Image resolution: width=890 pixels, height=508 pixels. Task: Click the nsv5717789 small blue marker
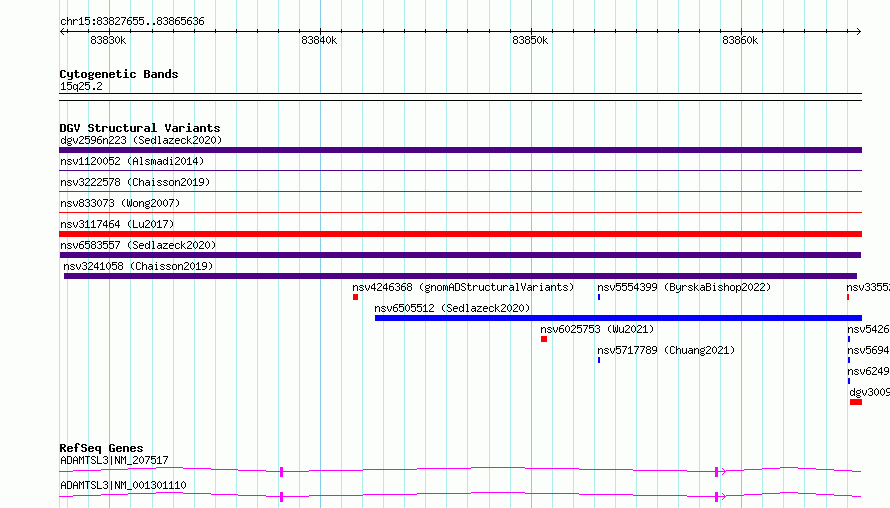click(x=599, y=360)
